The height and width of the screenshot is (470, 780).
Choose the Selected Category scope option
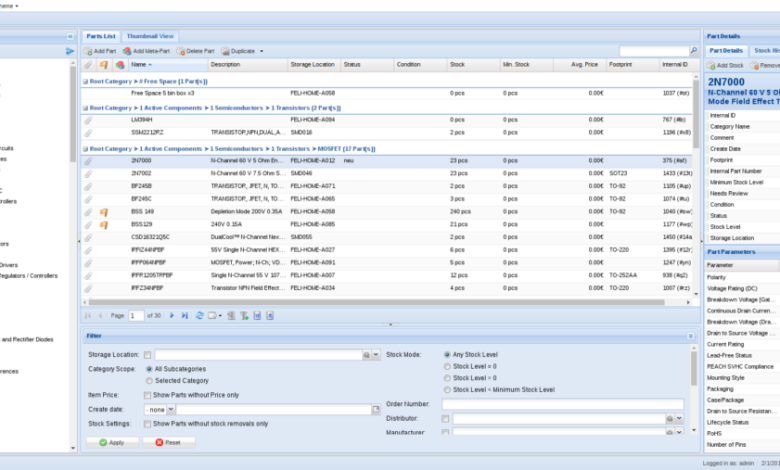tap(149, 381)
